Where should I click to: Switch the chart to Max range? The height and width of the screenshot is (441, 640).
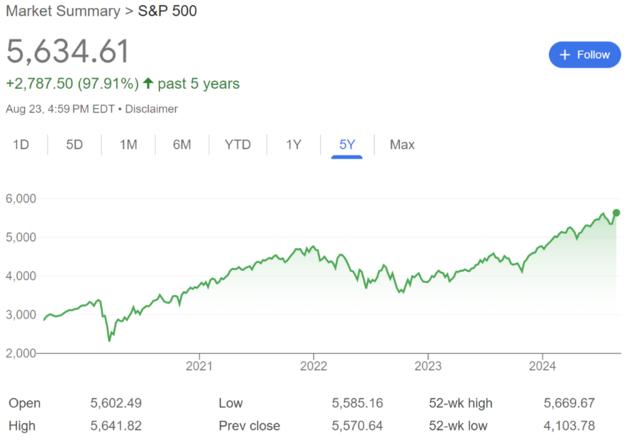402,145
